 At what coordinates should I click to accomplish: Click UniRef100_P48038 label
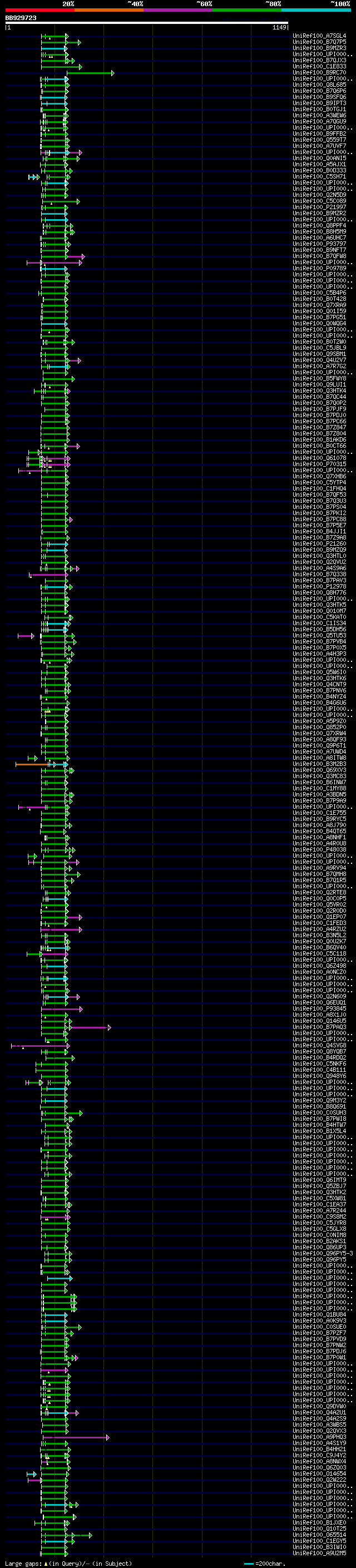[x=319, y=850]
